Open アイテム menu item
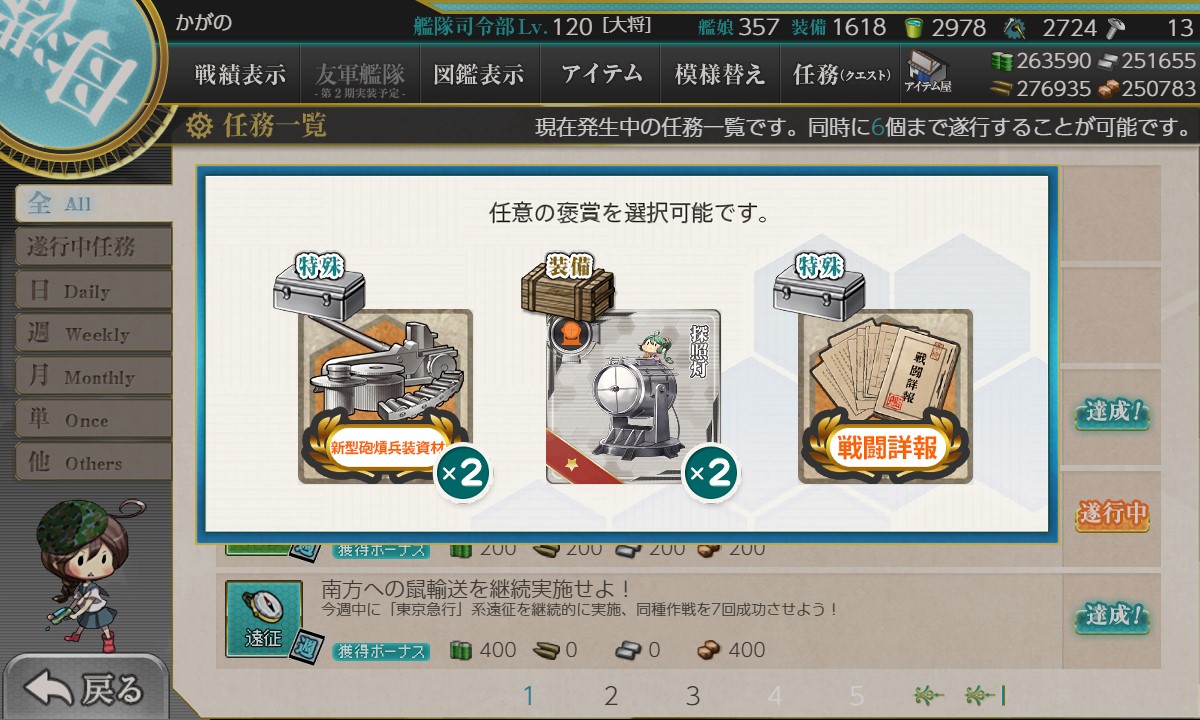The width and height of the screenshot is (1200, 720). tap(601, 74)
